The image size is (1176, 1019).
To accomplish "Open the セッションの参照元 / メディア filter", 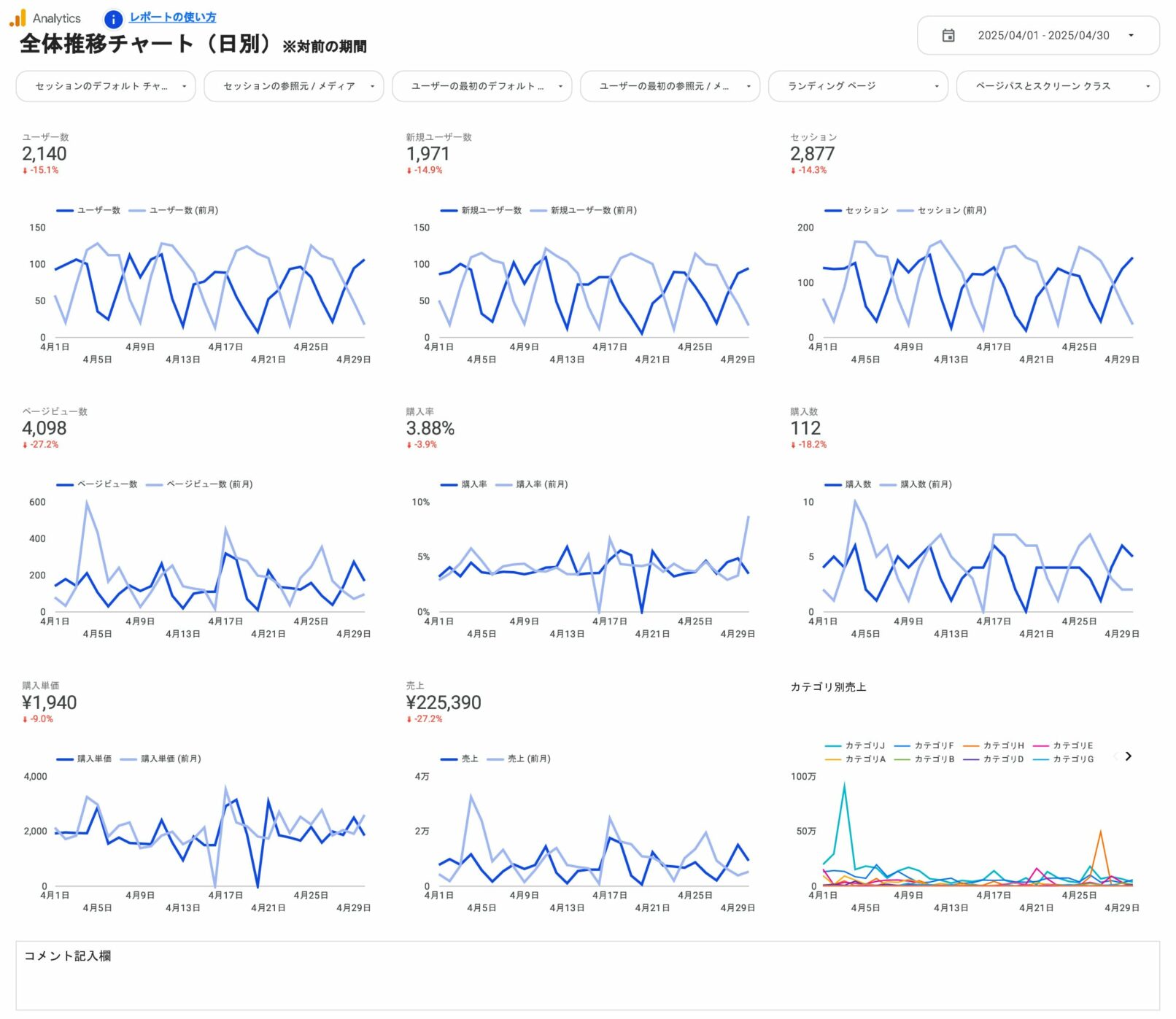I will (x=295, y=86).
